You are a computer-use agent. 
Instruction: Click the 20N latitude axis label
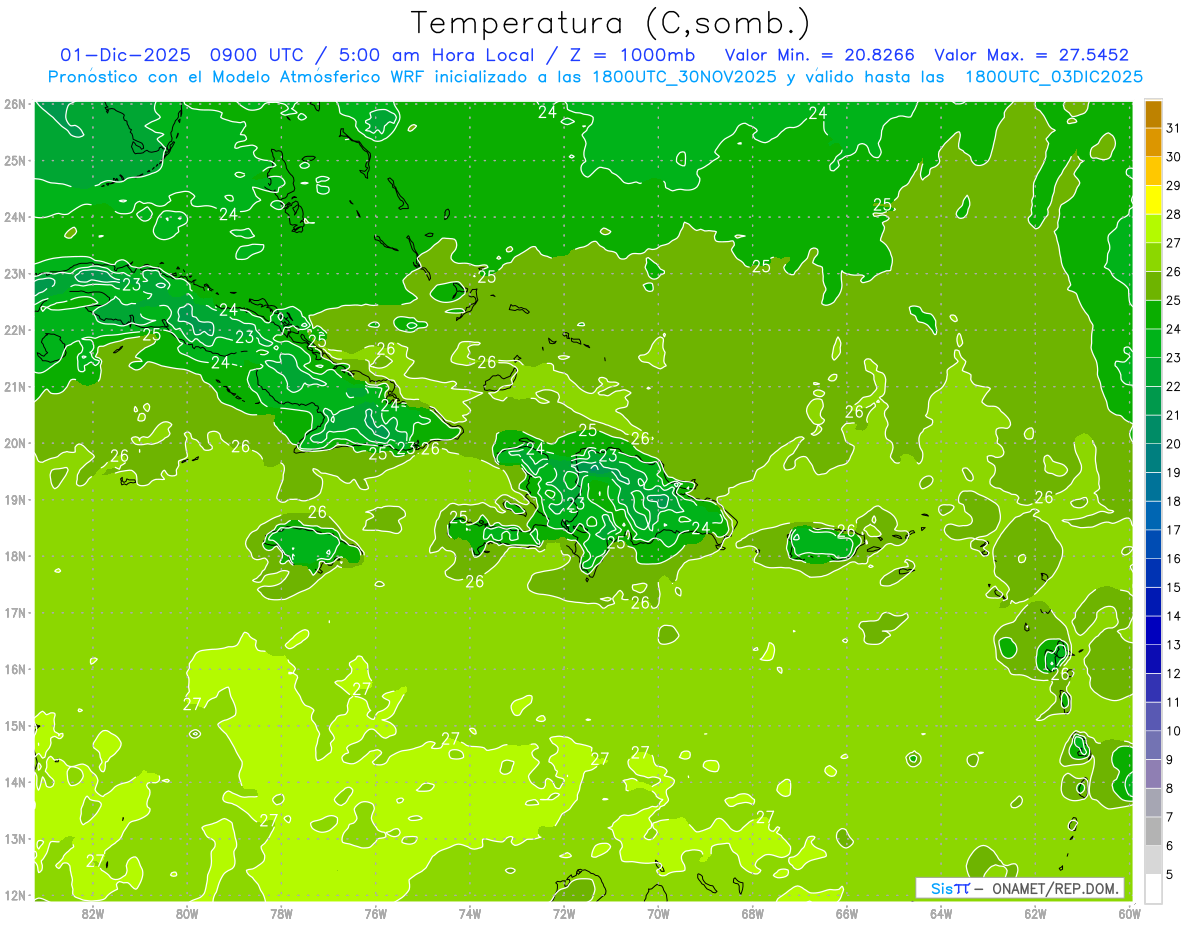click(14, 443)
